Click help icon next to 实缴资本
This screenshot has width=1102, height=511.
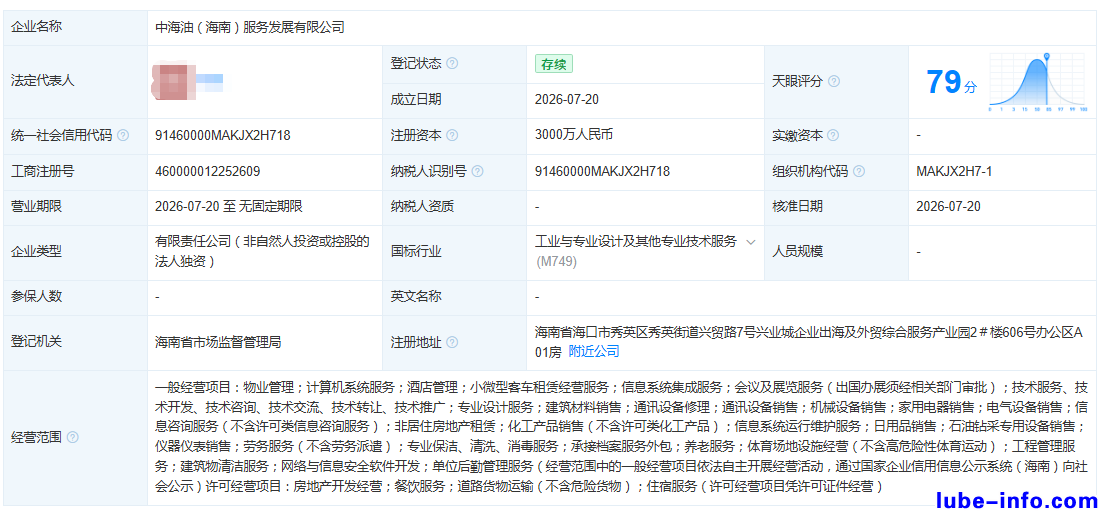coord(834,136)
